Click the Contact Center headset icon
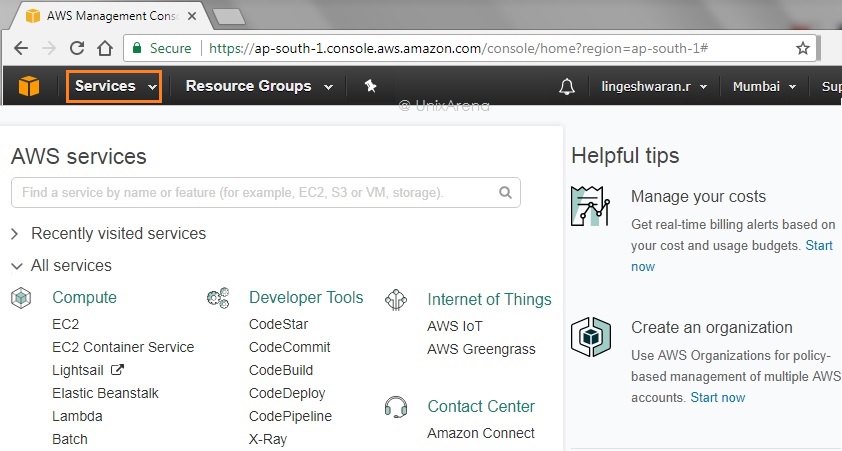The width and height of the screenshot is (842, 451). [396, 407]
